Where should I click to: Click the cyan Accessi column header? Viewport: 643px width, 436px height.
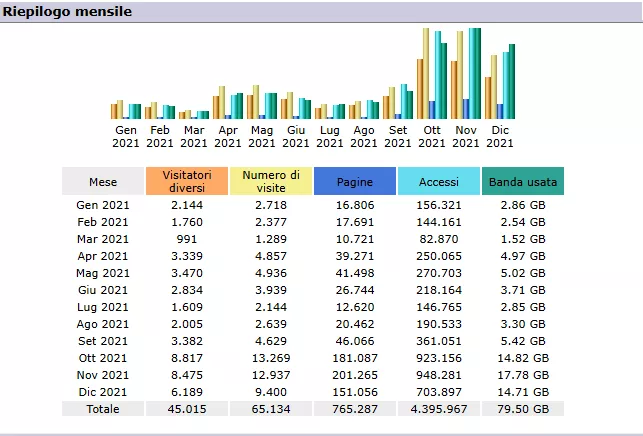[438, 181]
